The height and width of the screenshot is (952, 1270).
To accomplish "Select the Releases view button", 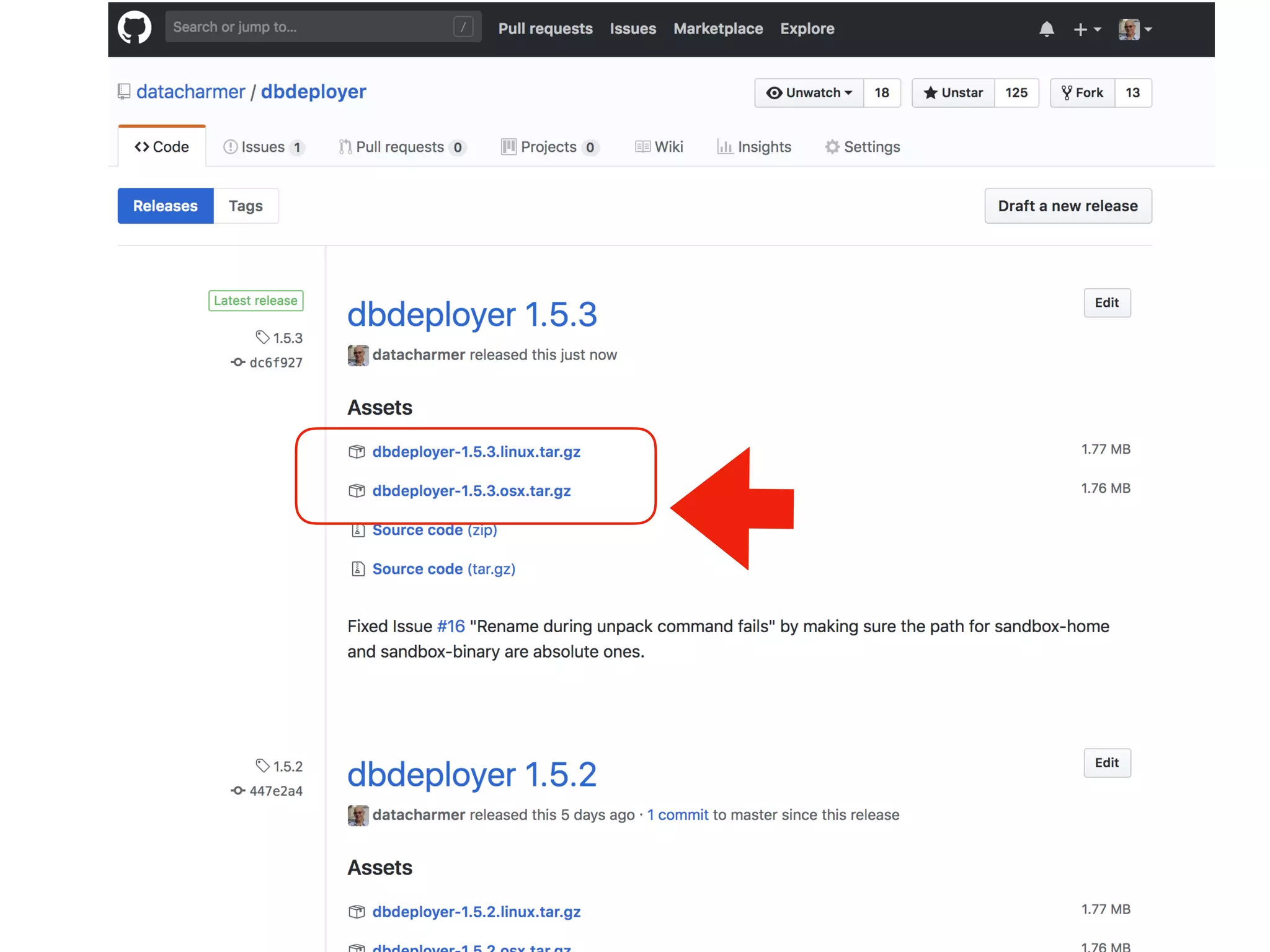I will (x=166, y=206).
